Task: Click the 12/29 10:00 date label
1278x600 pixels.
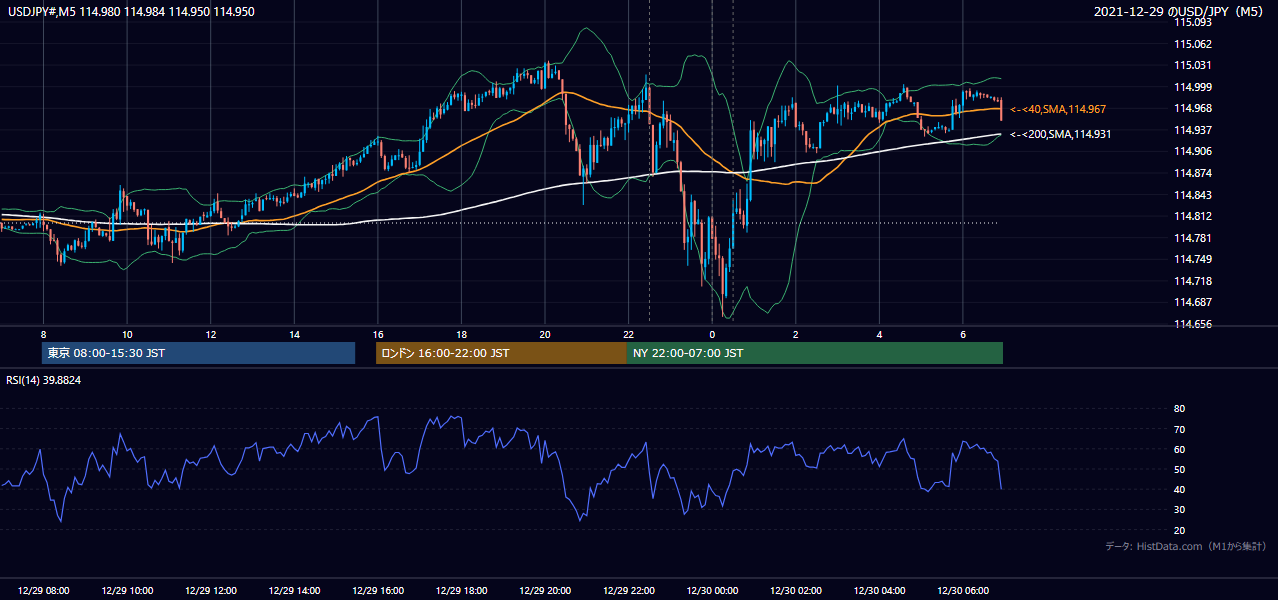Action: pos(127,591)
